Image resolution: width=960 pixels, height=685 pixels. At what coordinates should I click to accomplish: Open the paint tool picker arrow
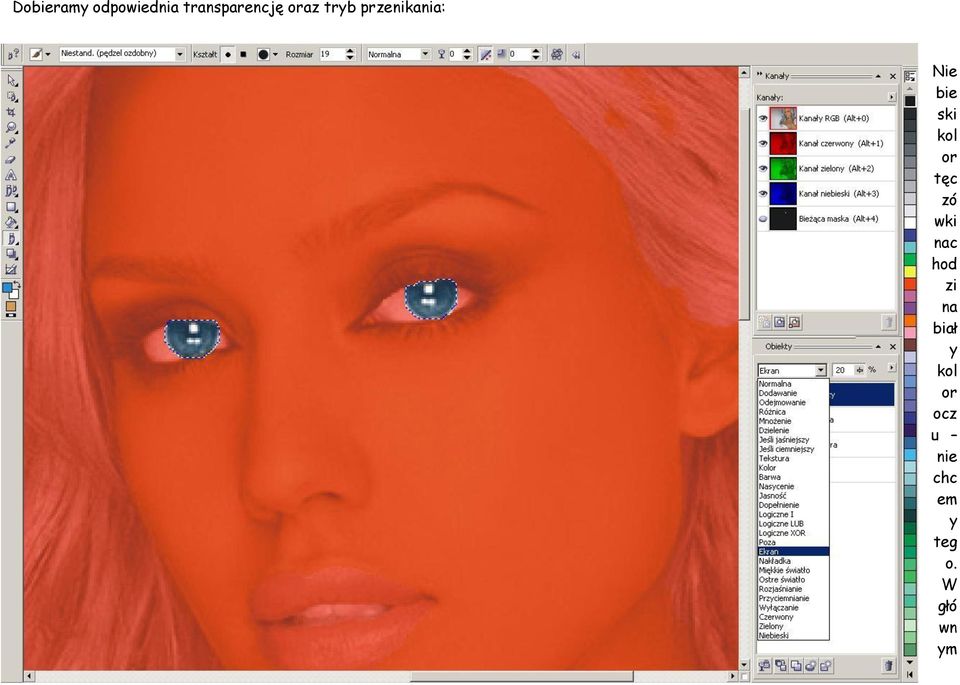click(x=48, y=54)
